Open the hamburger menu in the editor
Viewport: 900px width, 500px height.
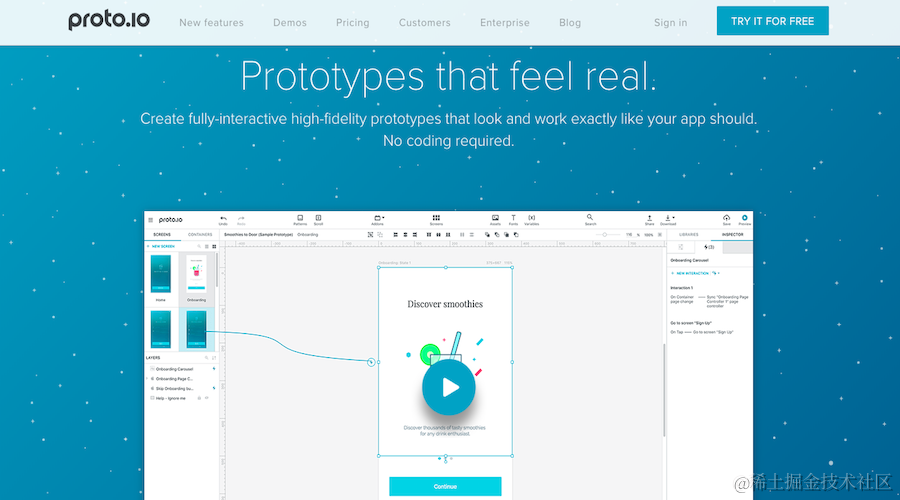pos(150,220)
